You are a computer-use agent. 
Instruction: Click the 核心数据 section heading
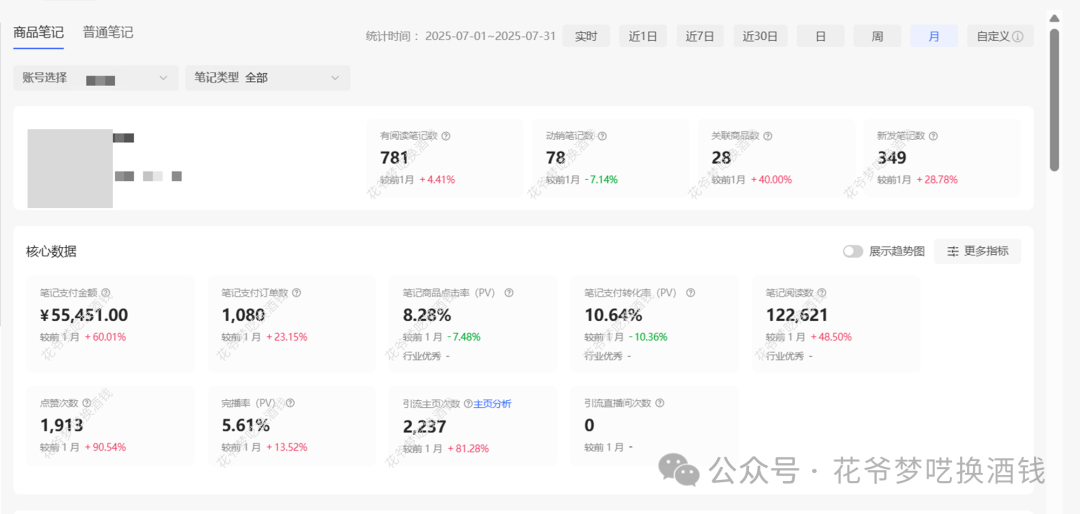tap(51, 251)
